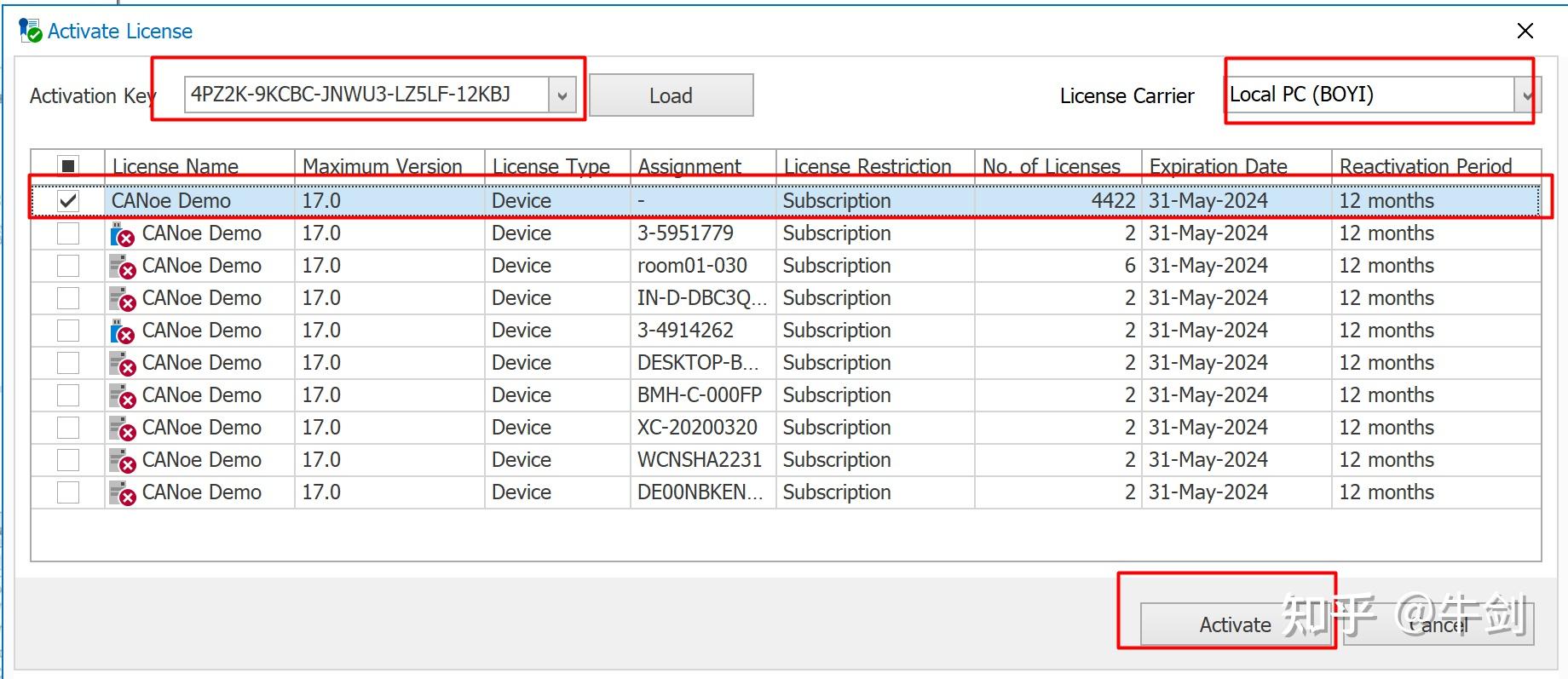Check the box for the DE00NBKEN row
The width and height of the screenshot is (1568, 679).
[x=68, y=492]
